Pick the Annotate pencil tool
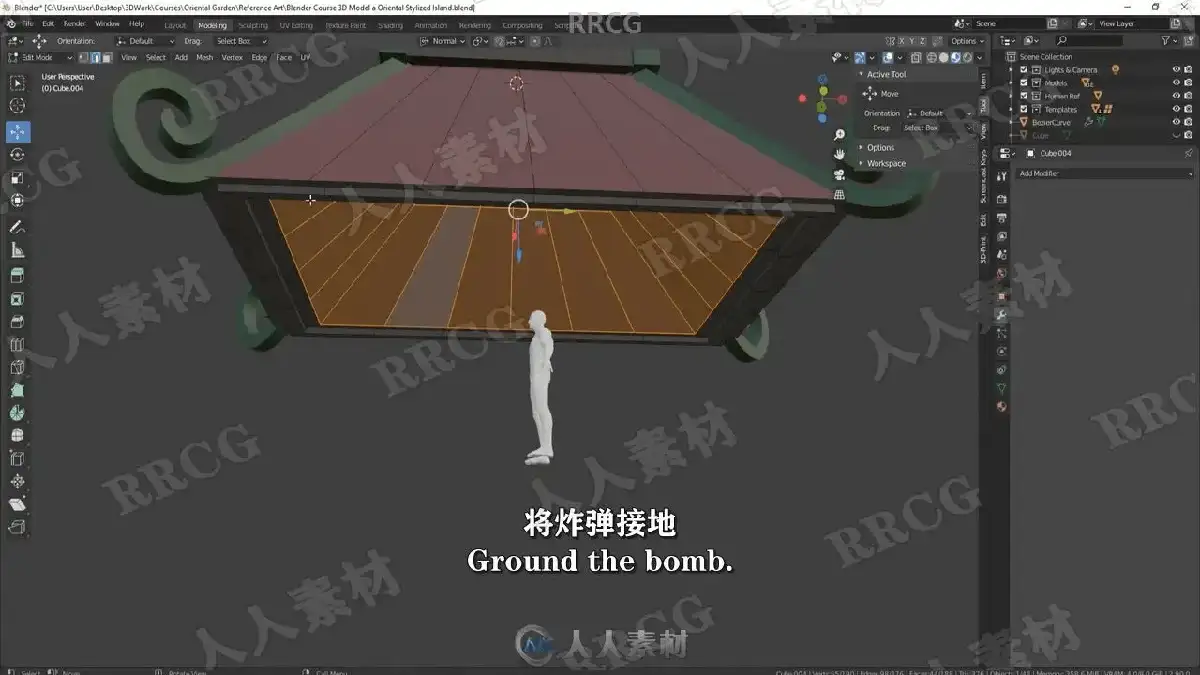 (18, 227)
